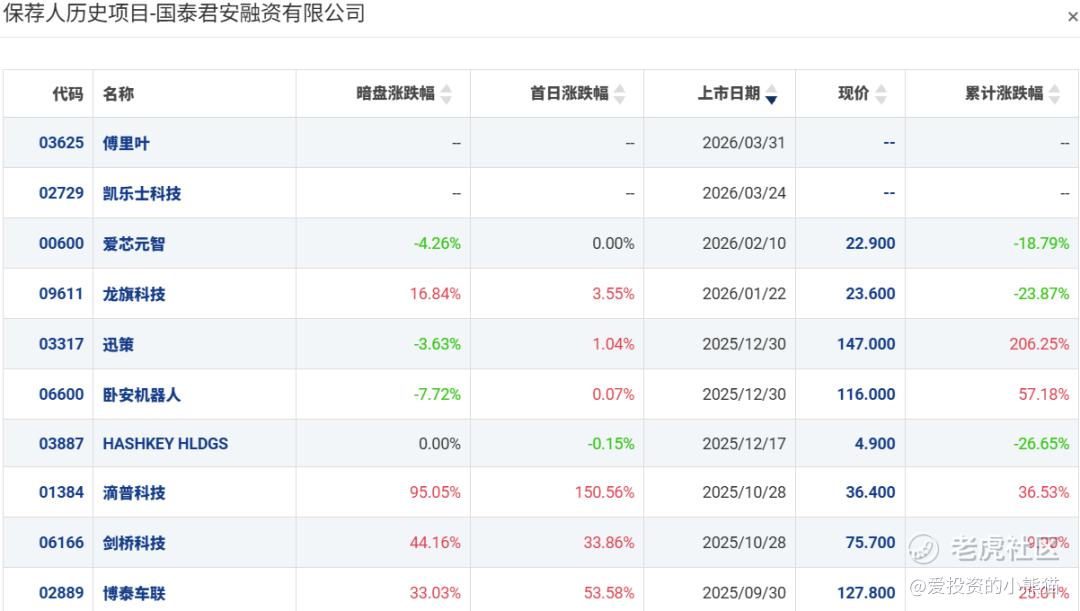This screenshot has width=1080, height=611.
Task: Open stock name 傅里叶
Action: [126, 143]
